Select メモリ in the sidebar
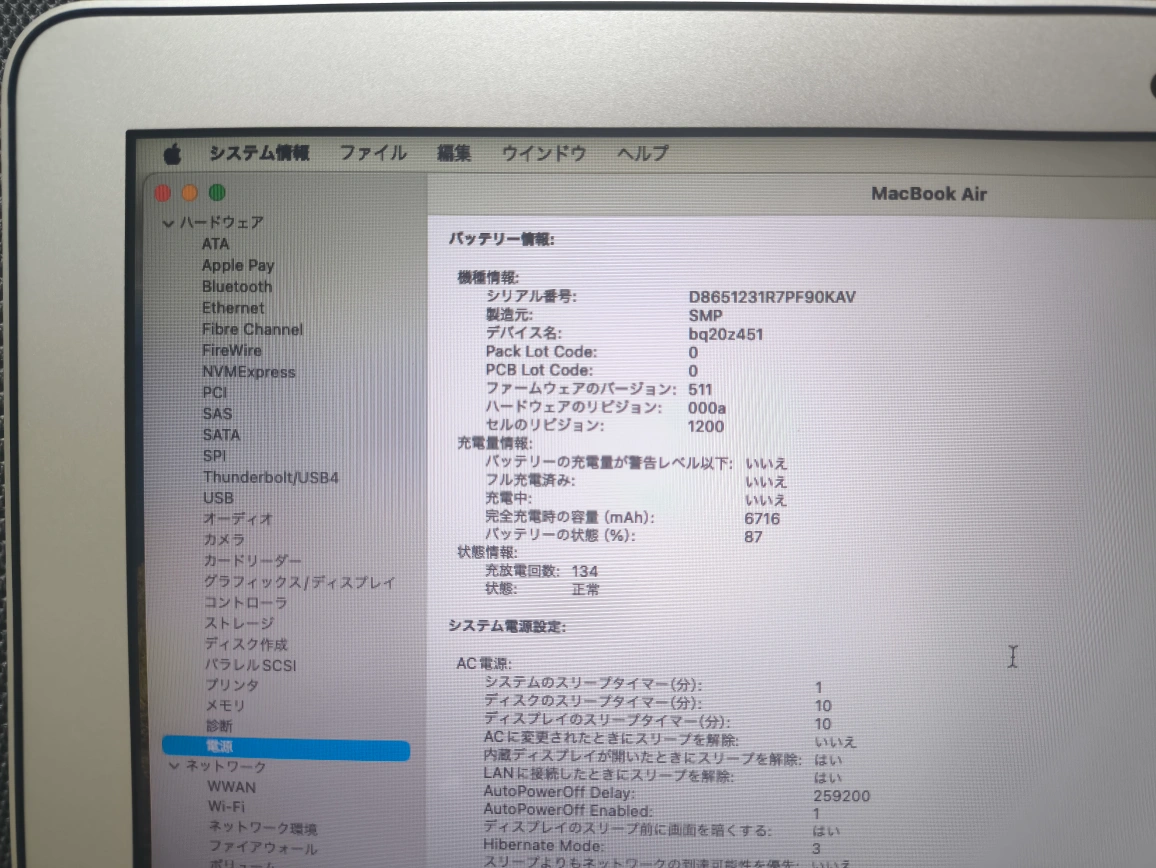This screenshot has width=1156, height=868. tap(225, 706)
